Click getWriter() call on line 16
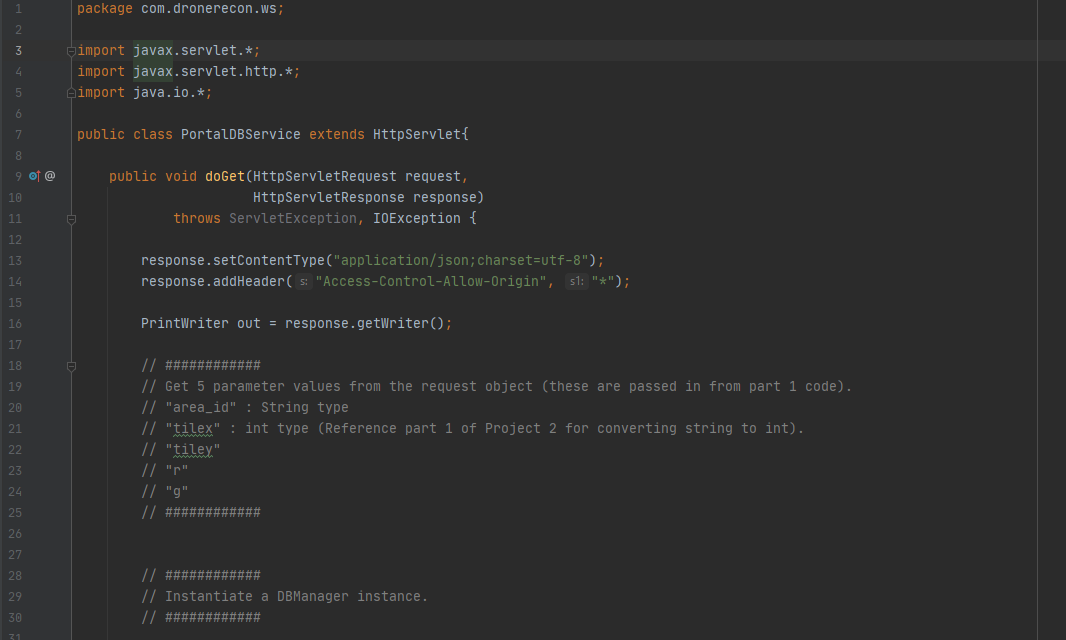1066x640 pixels. click(401, 324)
